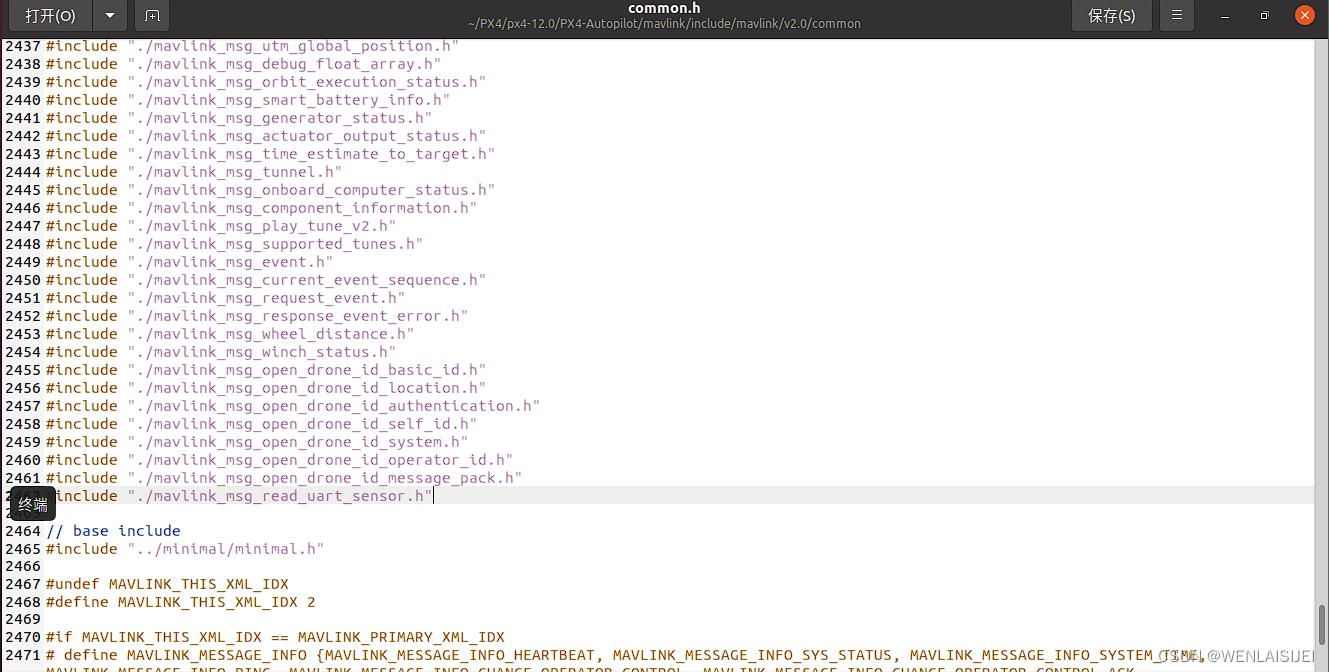Click the mavlink_msg_event.h include line
Image resolution: width=1329 pixels, height=672 pixels.
click(189, 262)
